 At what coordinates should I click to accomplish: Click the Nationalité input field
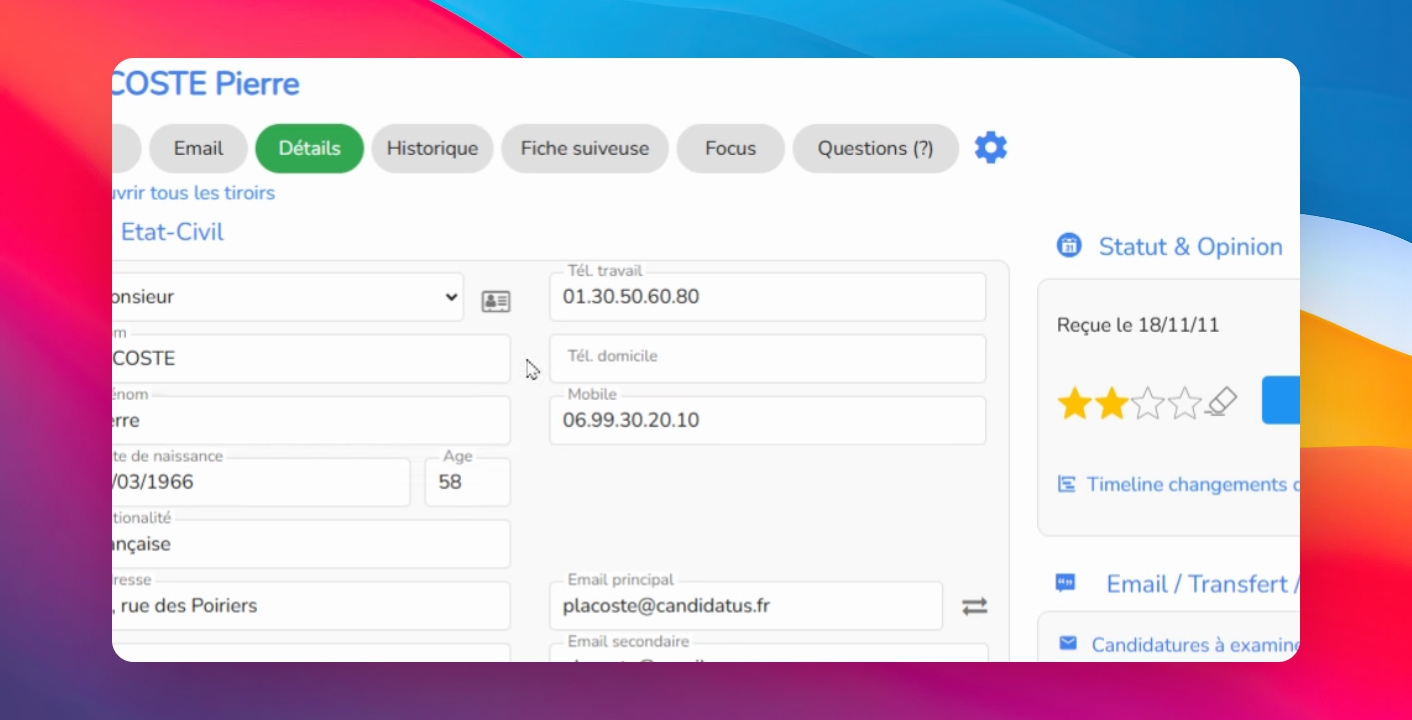pos(311,544)
